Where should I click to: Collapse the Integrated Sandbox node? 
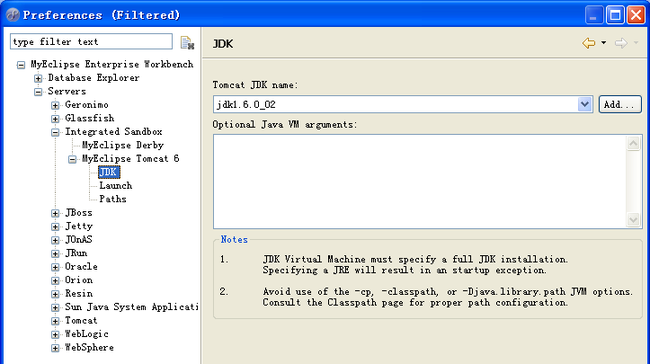(x=55, y=132)
